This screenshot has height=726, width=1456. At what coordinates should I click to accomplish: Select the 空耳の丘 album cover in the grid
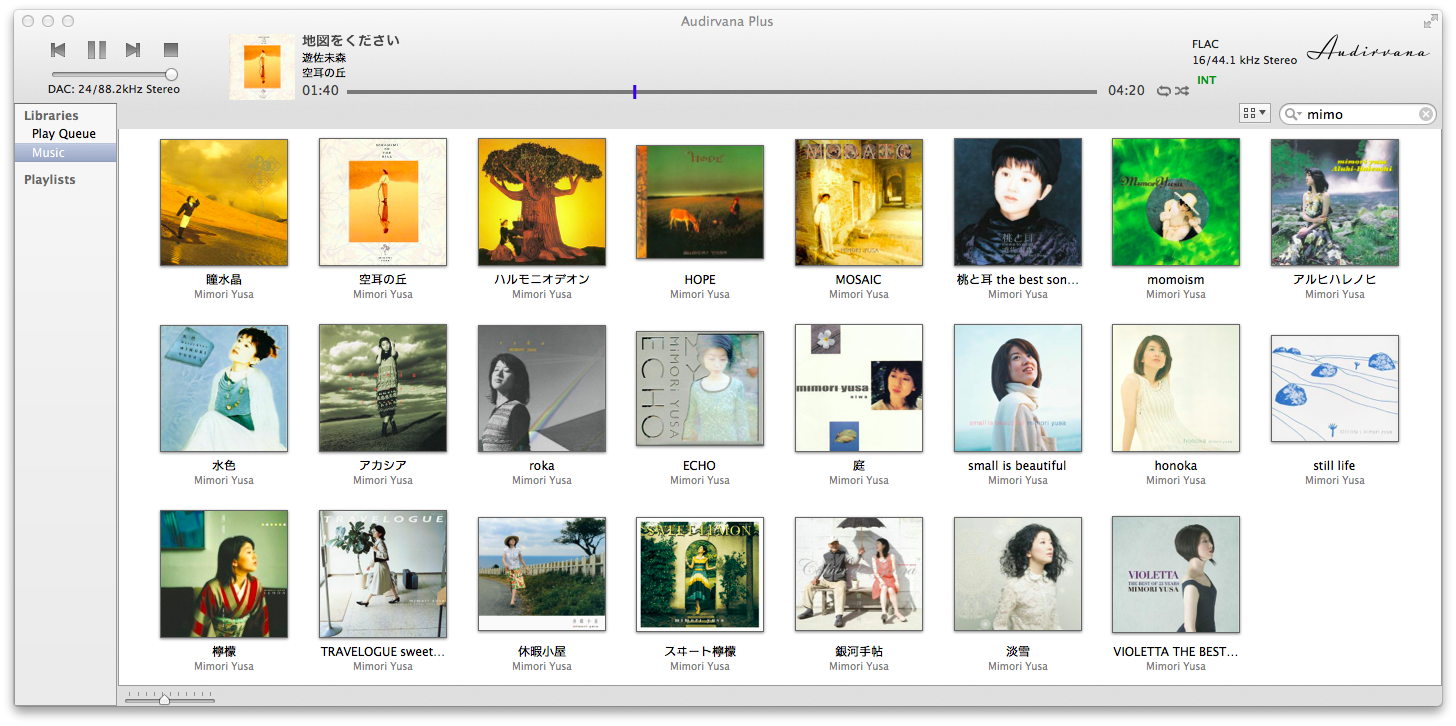click(x=383, y=202)
